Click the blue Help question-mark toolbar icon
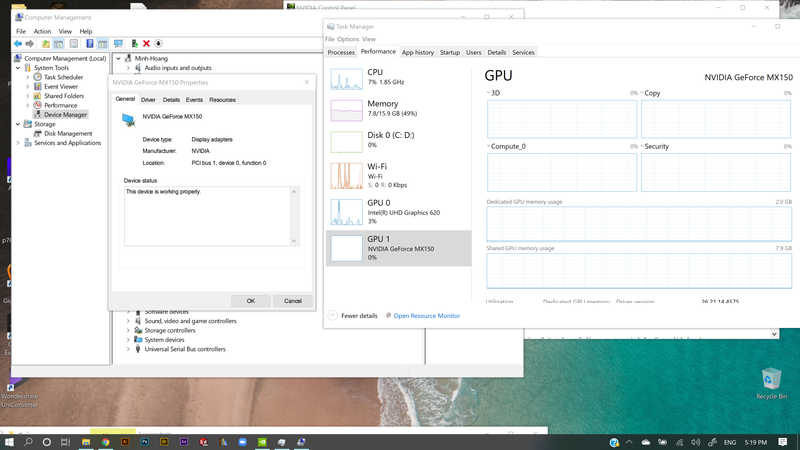This screenshot has height=450, width=800. pos(90,44)
